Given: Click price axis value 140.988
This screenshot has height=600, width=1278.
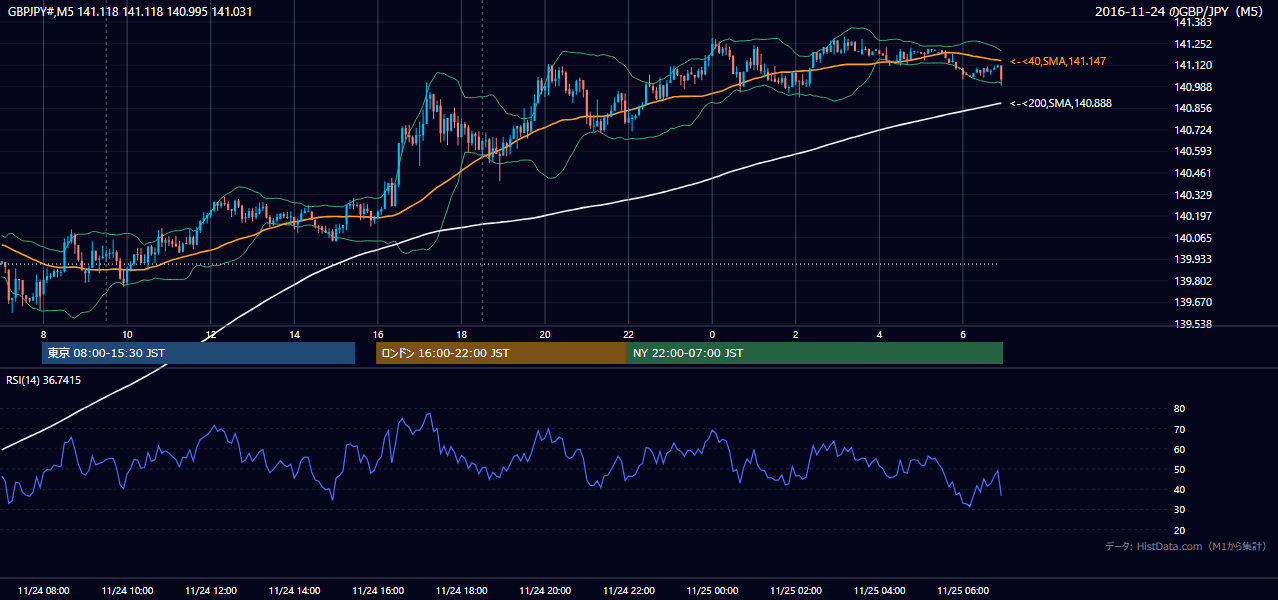Looking at the screenshot, I should (1192, 87).
